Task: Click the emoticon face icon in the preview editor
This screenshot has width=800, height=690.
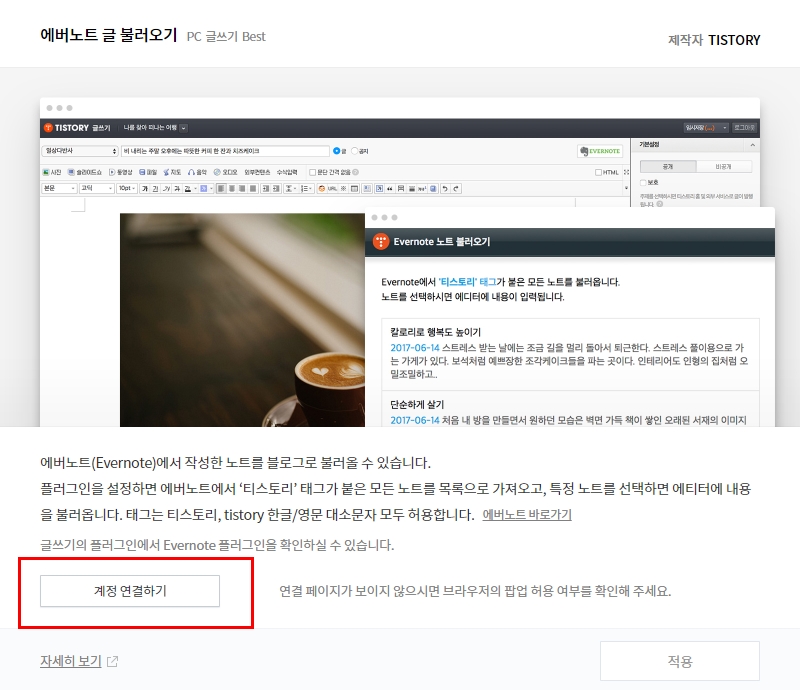Action: click(x=321, y=189)
